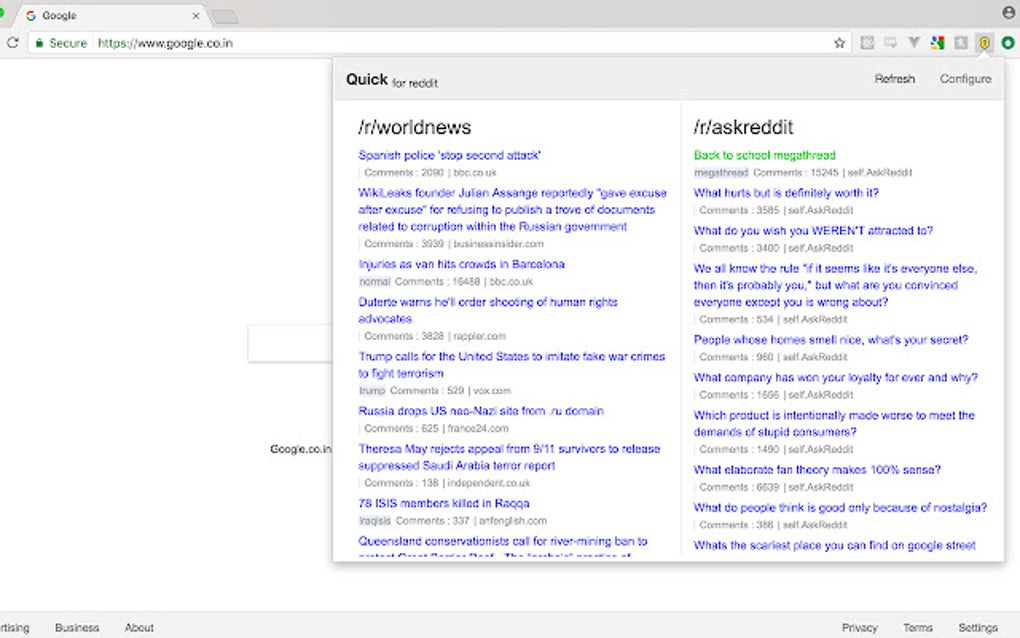The height and width of the screenshot is (638, 1020).
Task: Open the Back to school megathread post
Action: point(763,155)
